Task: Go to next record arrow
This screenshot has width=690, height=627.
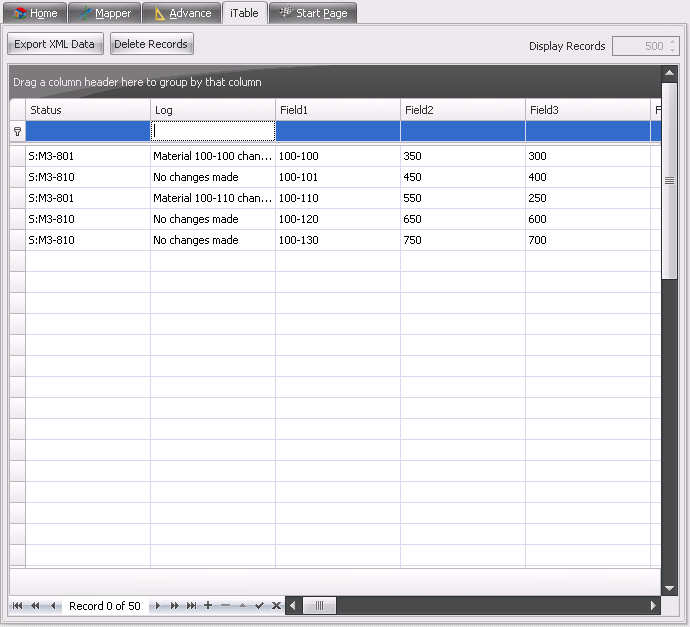Action: click(157, 606)
